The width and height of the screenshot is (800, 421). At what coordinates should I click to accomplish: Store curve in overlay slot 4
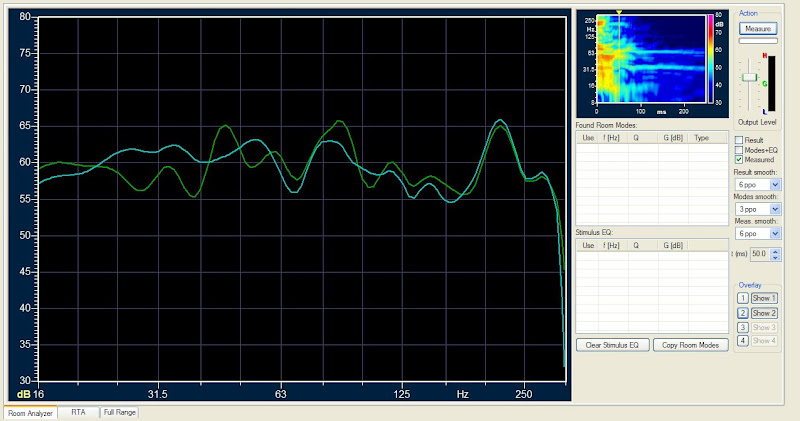click(743, 340)
